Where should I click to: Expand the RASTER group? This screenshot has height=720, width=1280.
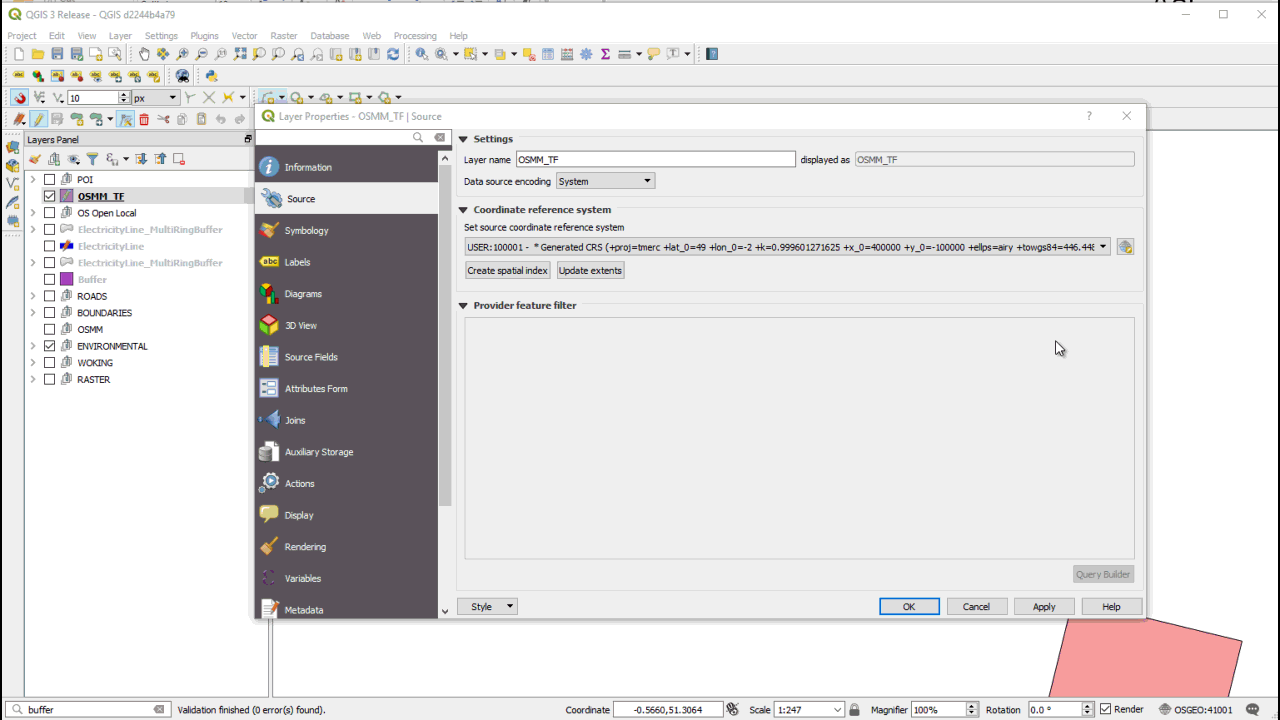tap(33, 380)
